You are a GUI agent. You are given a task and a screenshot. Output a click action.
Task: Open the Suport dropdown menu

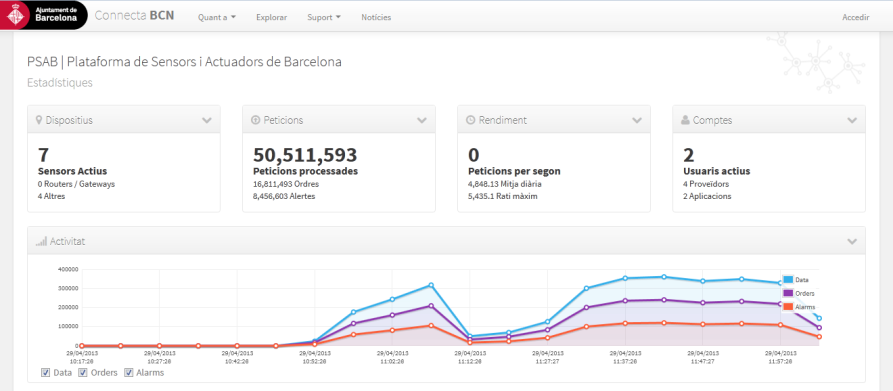tap(324, 17)
